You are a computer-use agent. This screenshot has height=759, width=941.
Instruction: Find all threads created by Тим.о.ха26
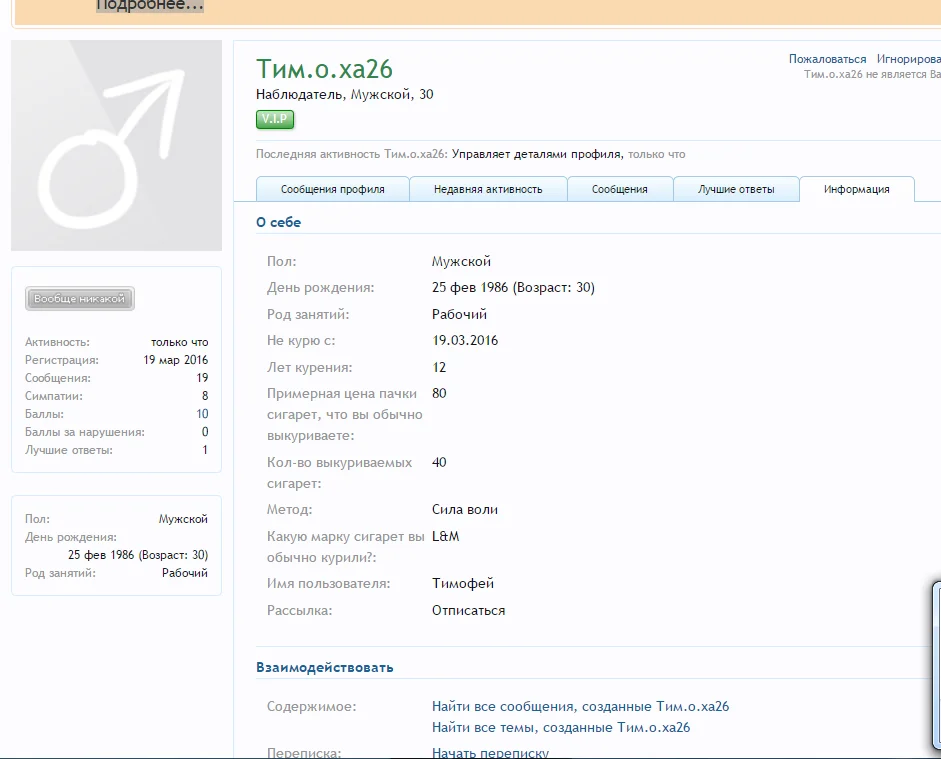pyautogui.click(x=560, y=727)
